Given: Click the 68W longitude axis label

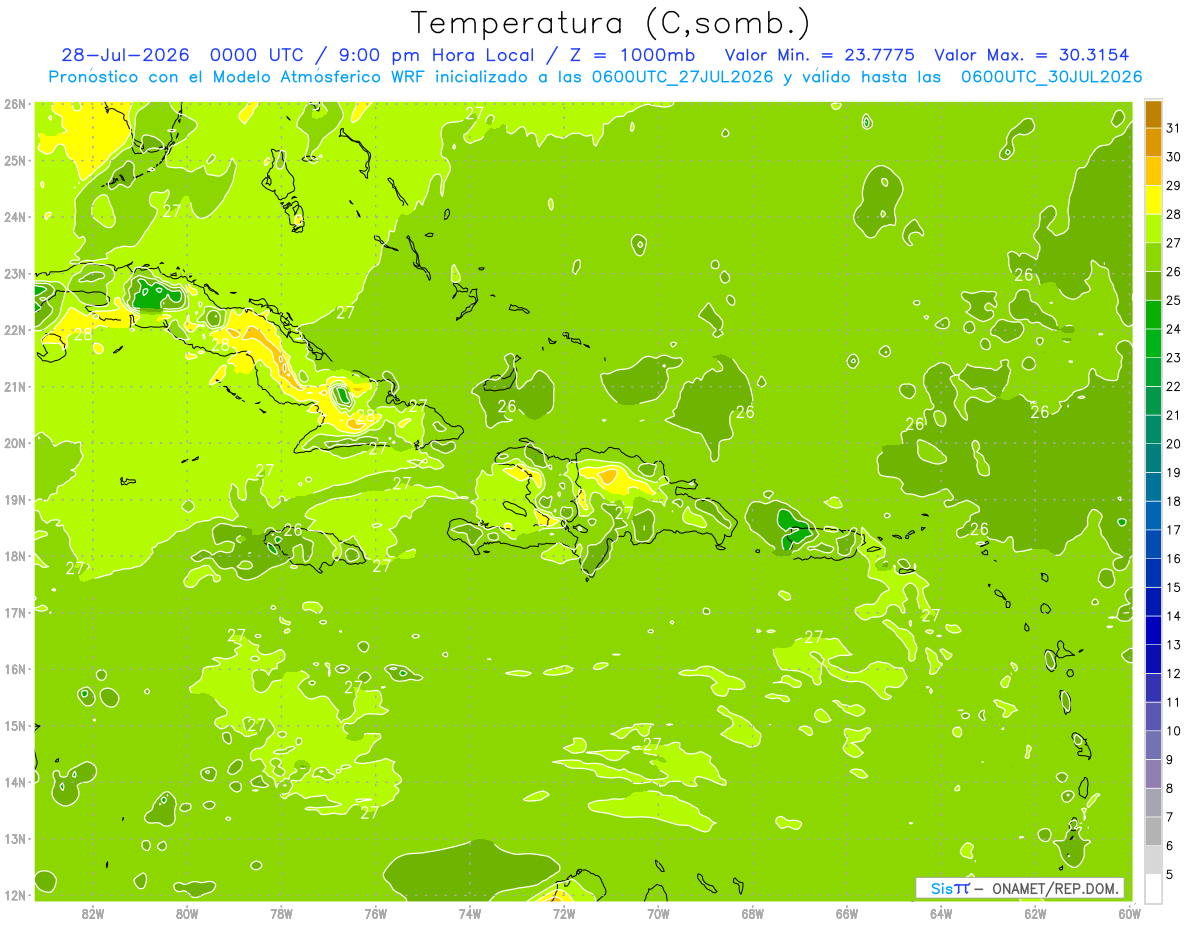Looking at the screenshot, I should tap(752, 912).
